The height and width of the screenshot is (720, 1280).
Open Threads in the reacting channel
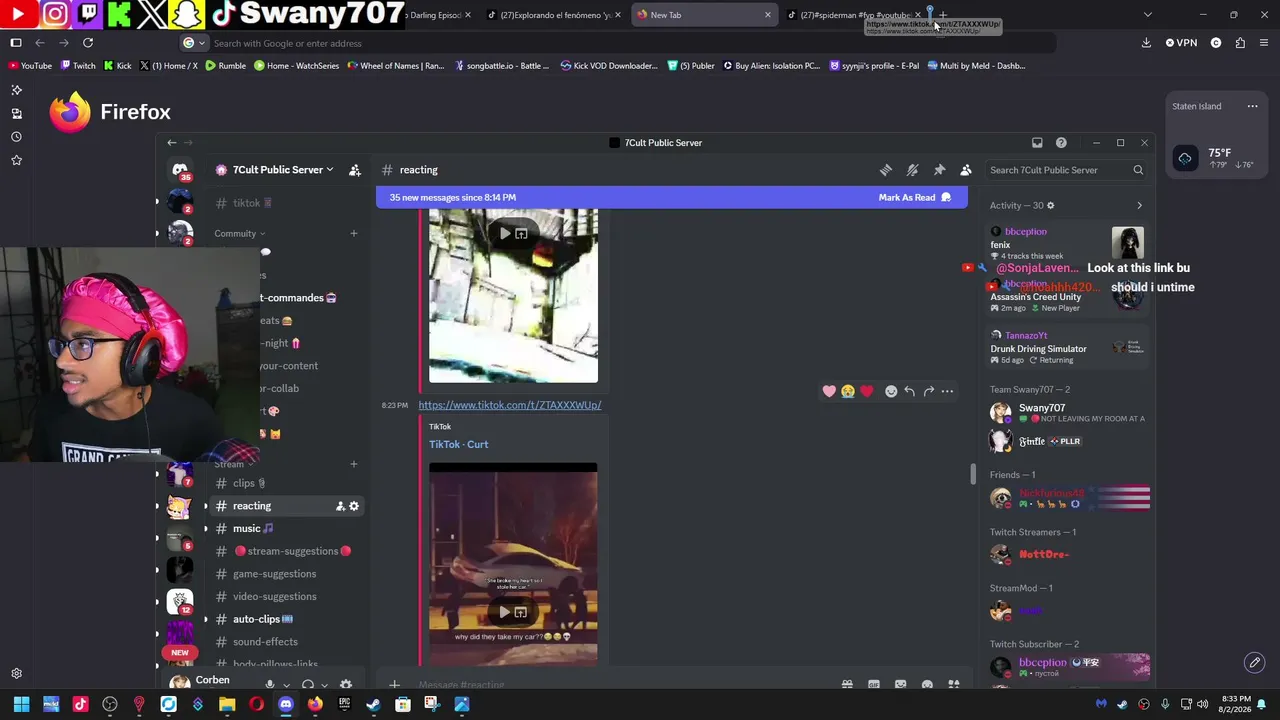886,170
